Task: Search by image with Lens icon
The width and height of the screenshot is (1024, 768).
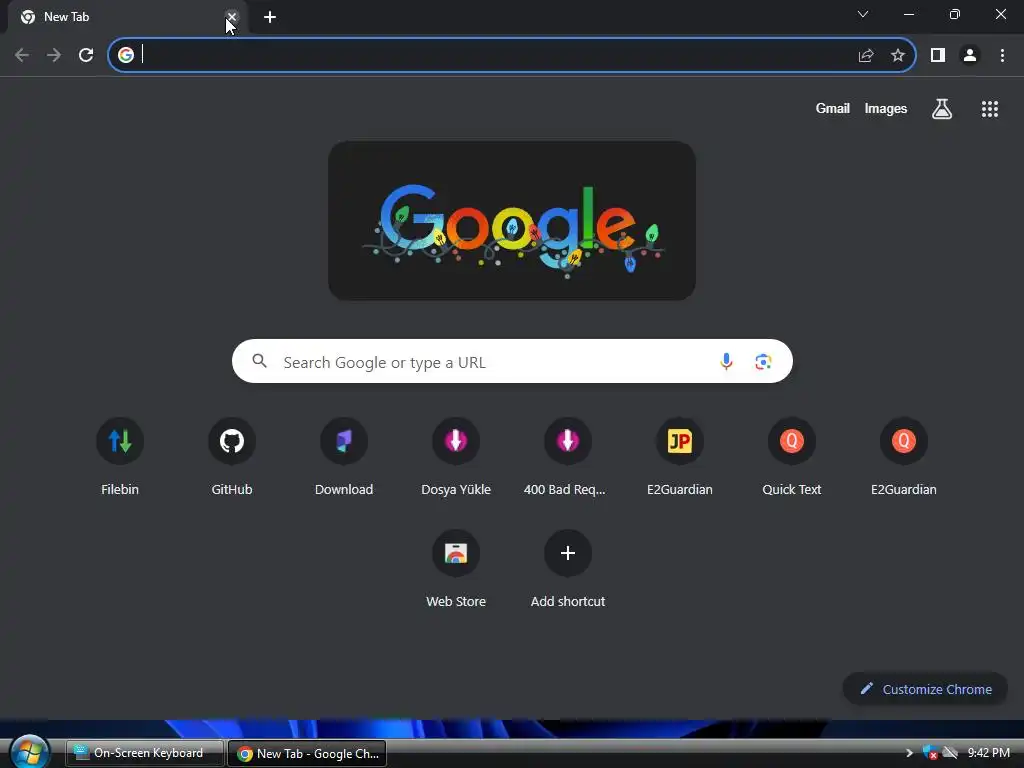Action: point(763,361)
